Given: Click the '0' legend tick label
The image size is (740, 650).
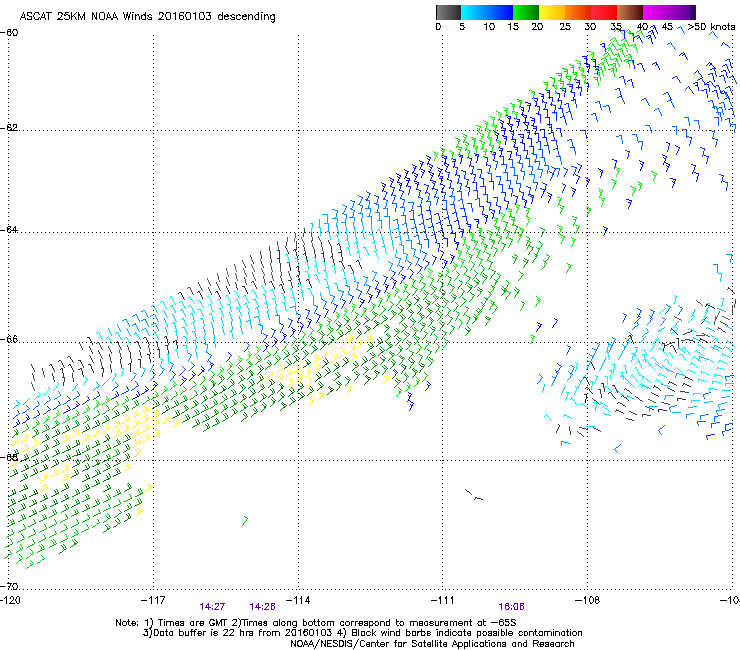Looking at the screenshot, I should pyautogui.click(x=438, y=26).
